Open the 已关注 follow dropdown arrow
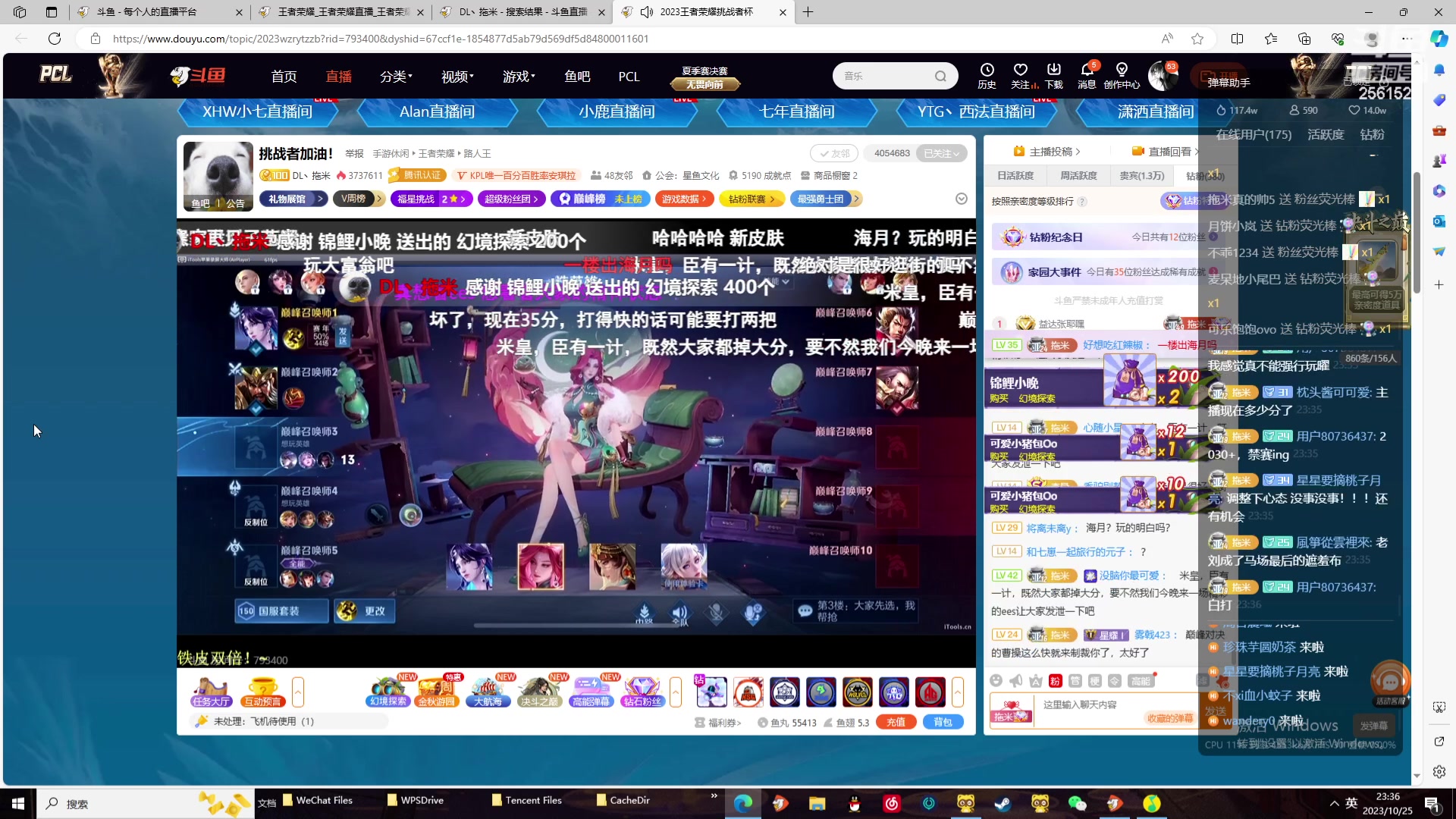This screenshot has height=819, width=1456. tap(956, 152)
